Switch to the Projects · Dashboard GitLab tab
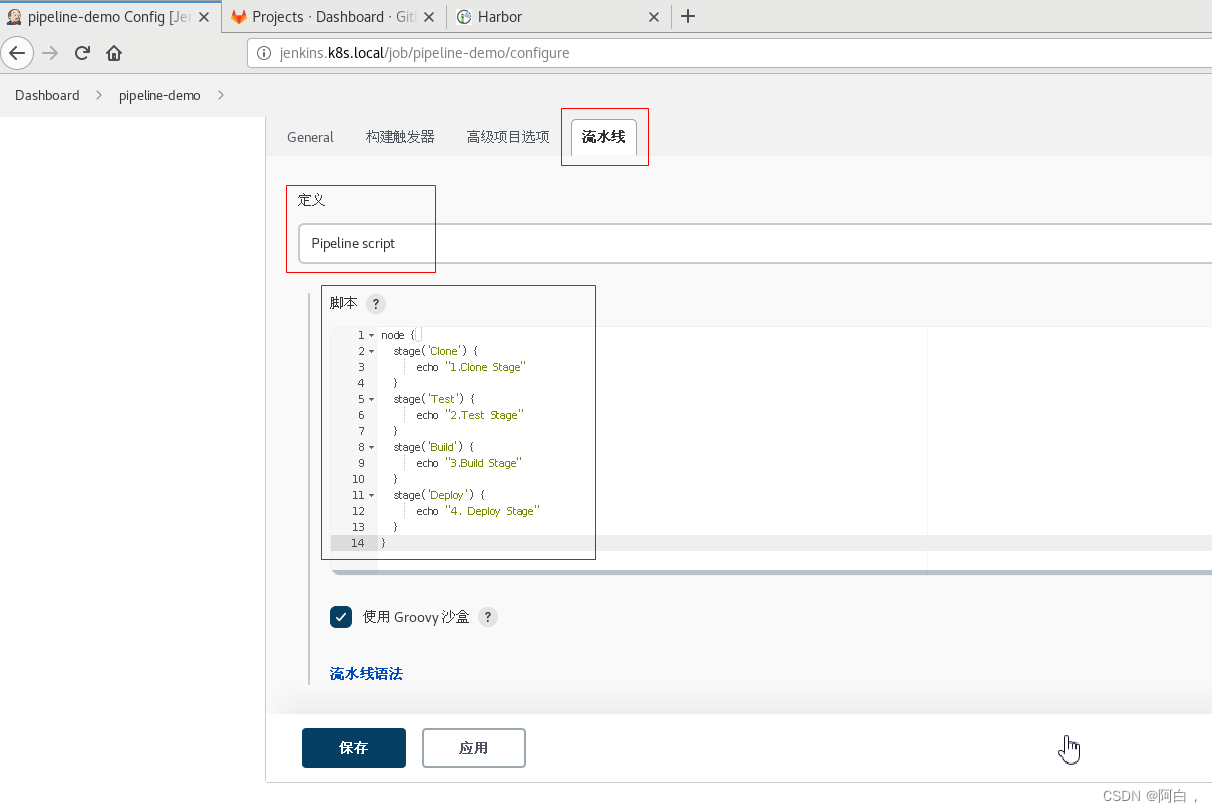Screen dimensions: 1212x812 [335, 16]
